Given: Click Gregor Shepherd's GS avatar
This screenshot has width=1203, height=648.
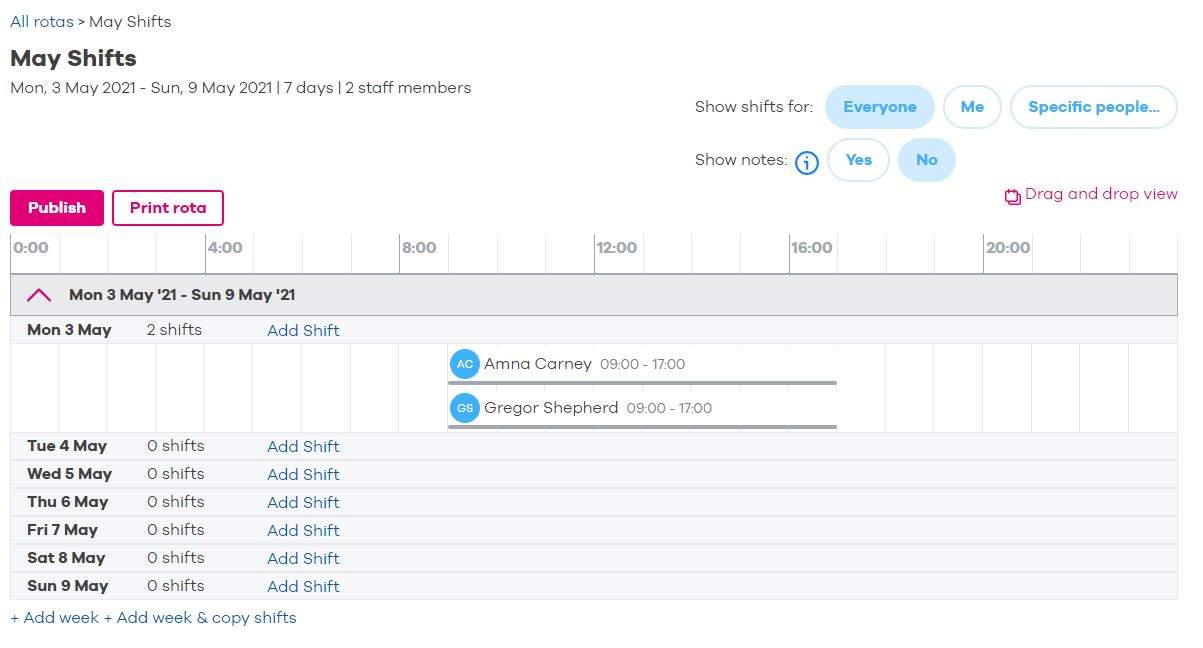Looking at the screenshot, I should coord(465,408).
